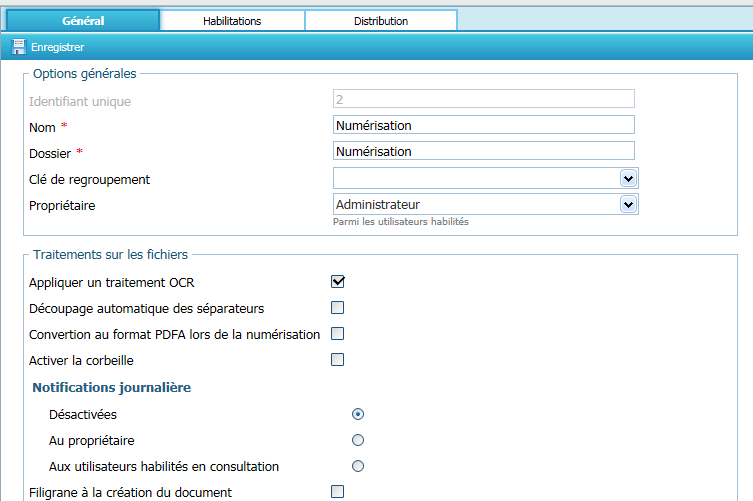Click the Identifiant unique field
The image size is (753, 501).
pos(484,99)
